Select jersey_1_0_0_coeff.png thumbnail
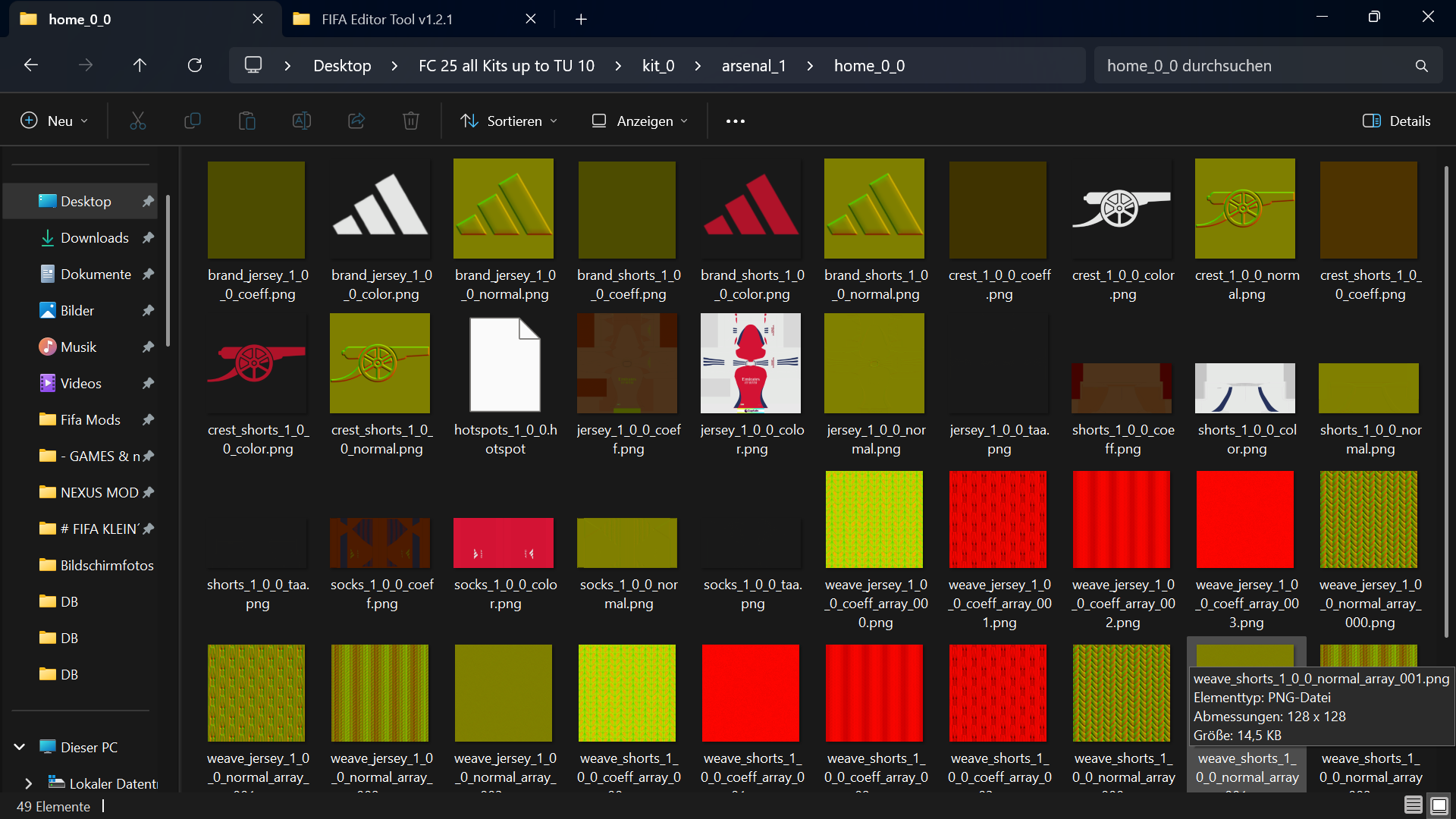Image resolution: width=1456 pixels, height=819 pixels. tap(627, 363)
